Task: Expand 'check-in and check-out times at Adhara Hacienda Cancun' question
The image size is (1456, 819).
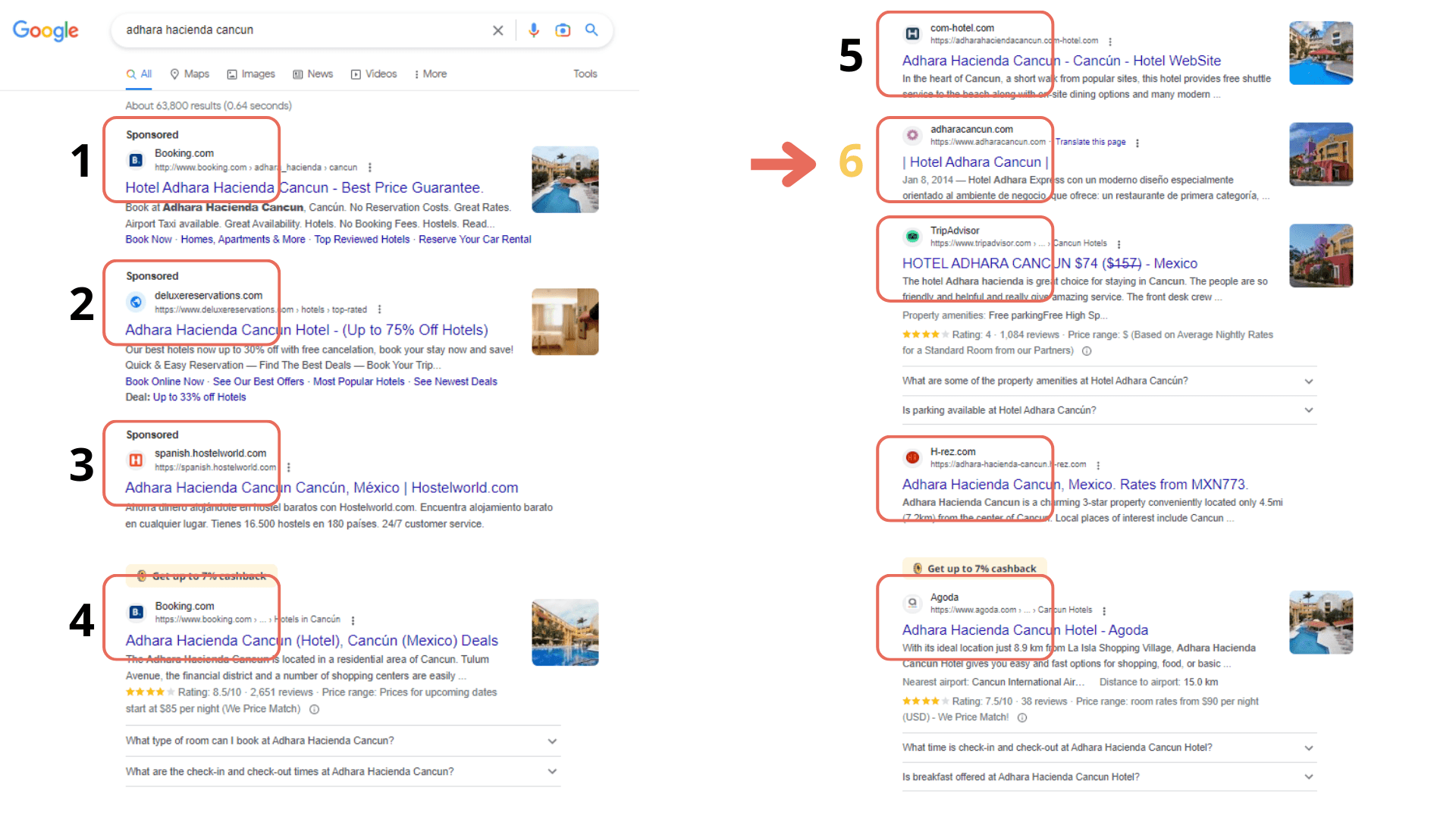Action: (343, 771)
